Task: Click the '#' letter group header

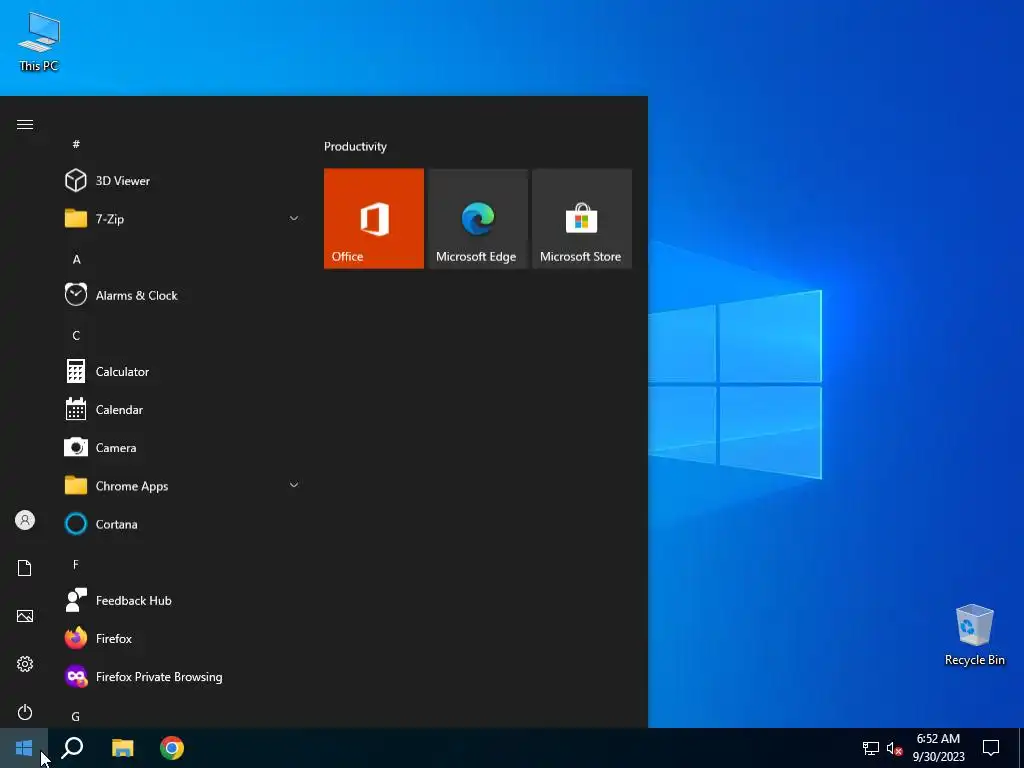Action: [76, 144]
